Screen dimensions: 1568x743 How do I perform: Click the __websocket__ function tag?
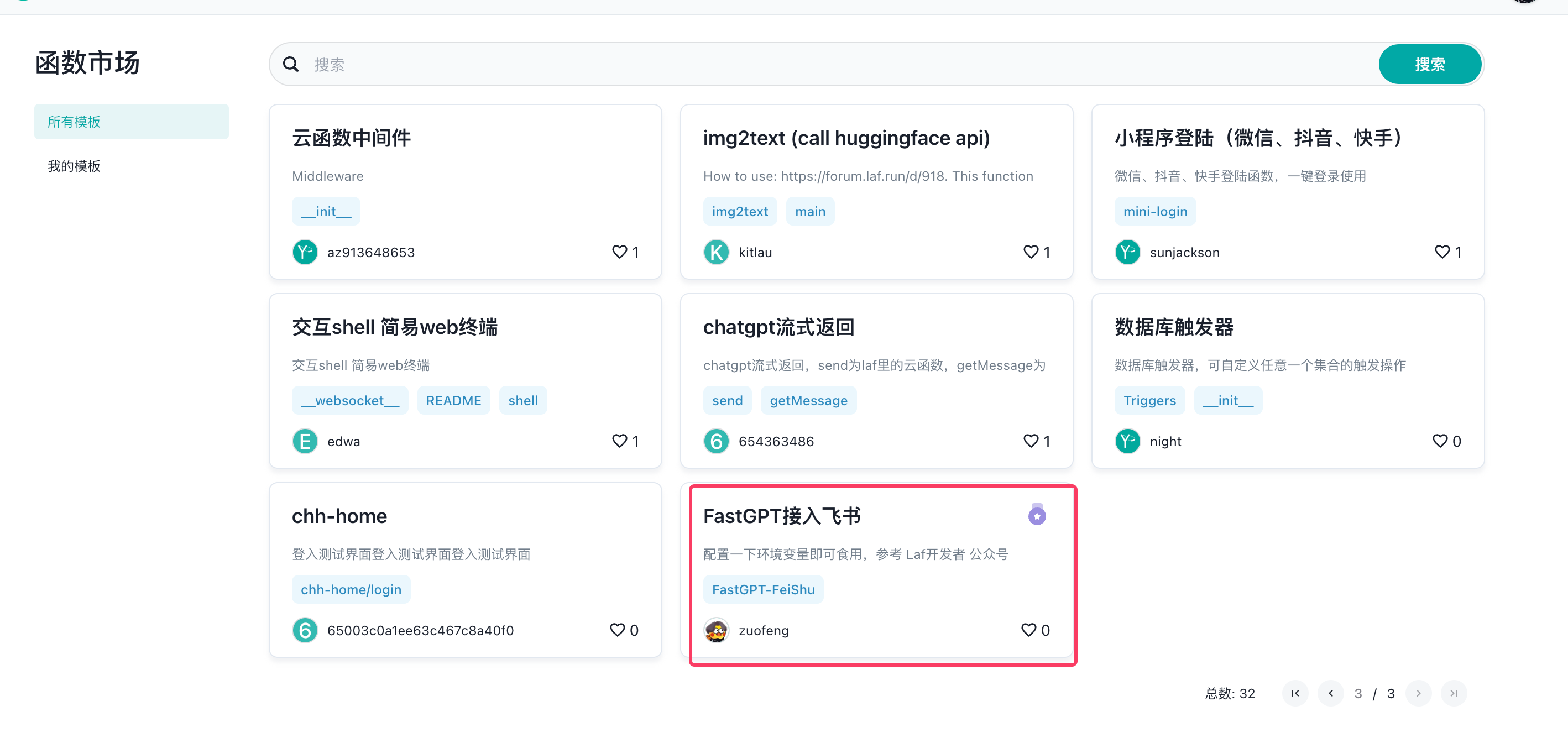pyautogui.click(x=350, y=400)
